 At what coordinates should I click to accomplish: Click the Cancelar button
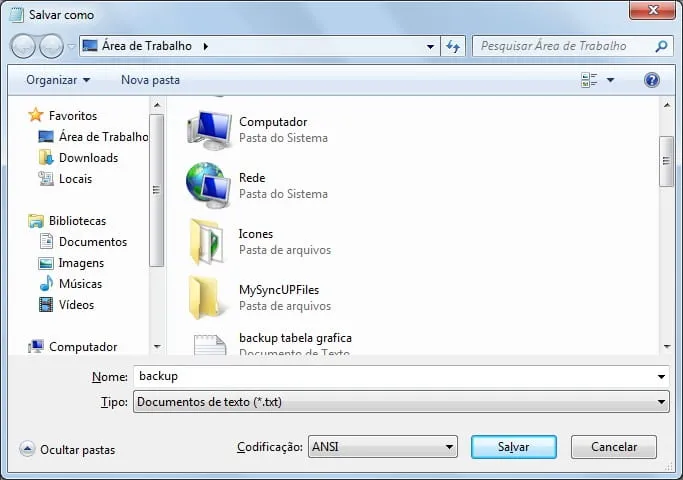click(614, 447)
